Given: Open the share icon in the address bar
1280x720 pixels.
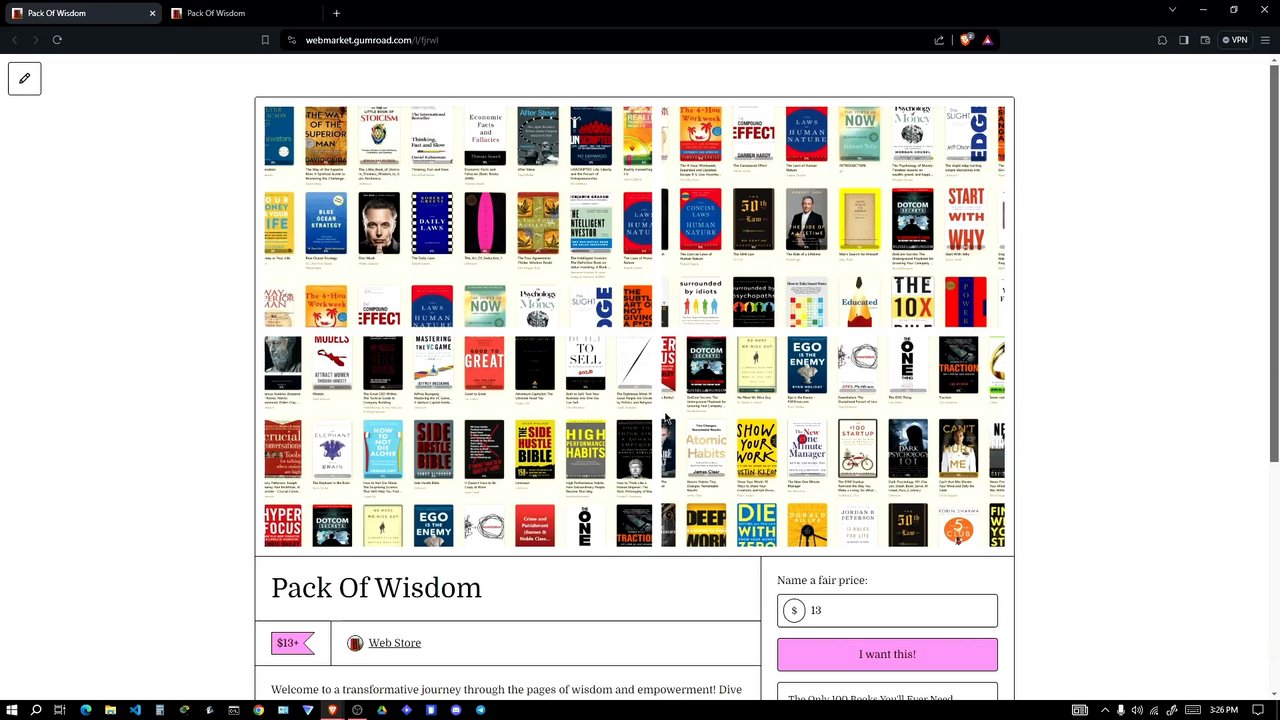Looking at the screenshot, I should [939, 40].
